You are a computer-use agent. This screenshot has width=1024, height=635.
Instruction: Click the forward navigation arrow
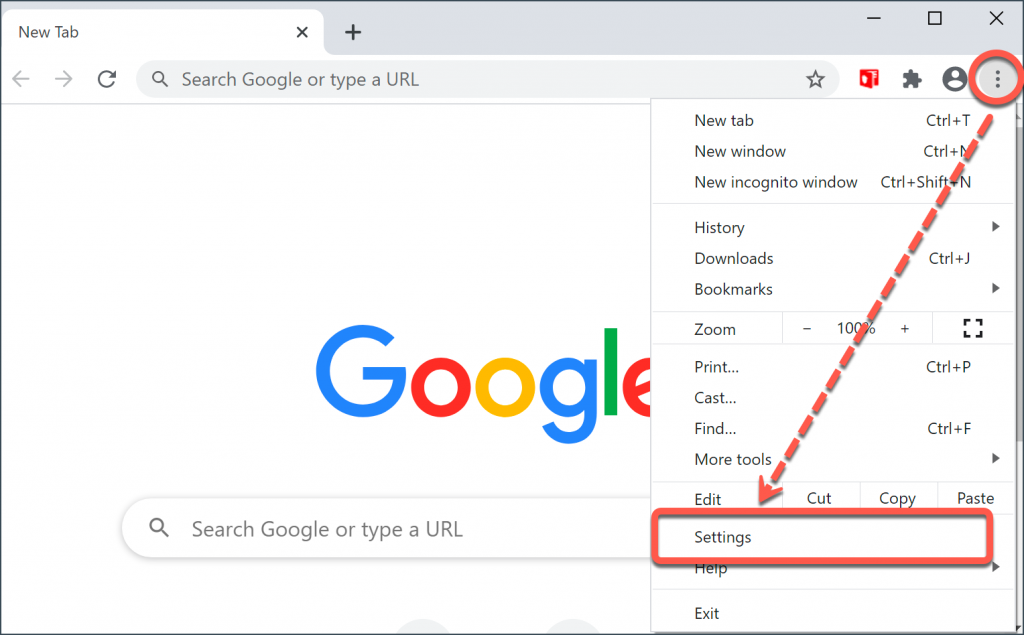[x=63, y=79]
